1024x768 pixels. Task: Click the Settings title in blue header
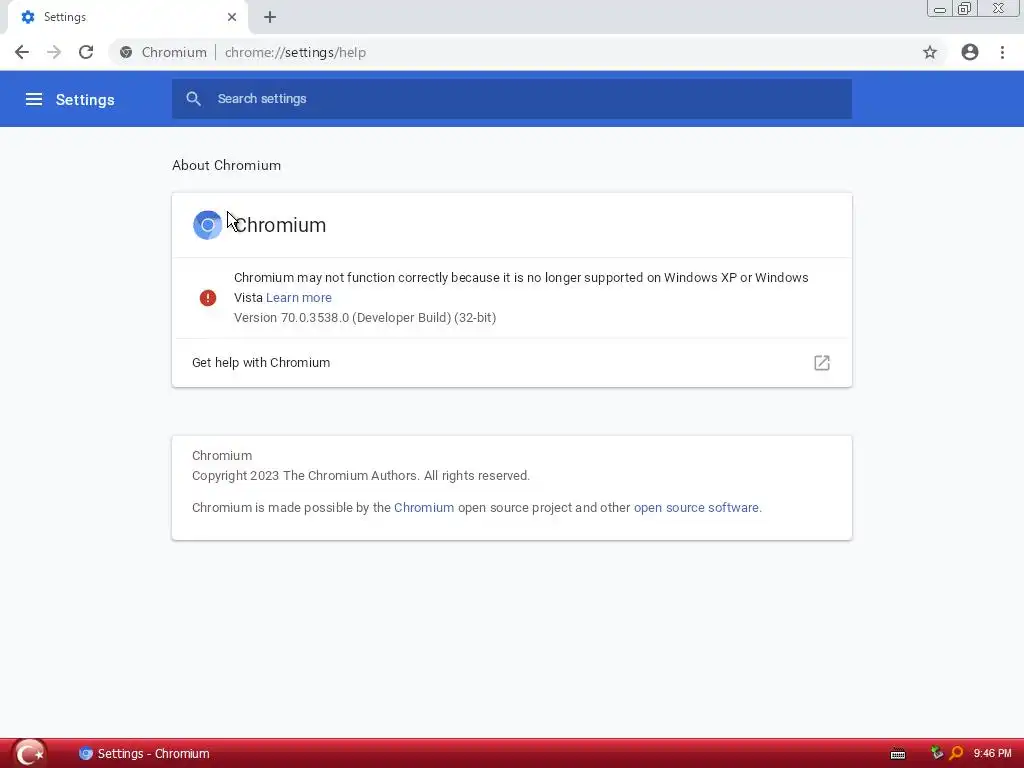pos(85,100)
